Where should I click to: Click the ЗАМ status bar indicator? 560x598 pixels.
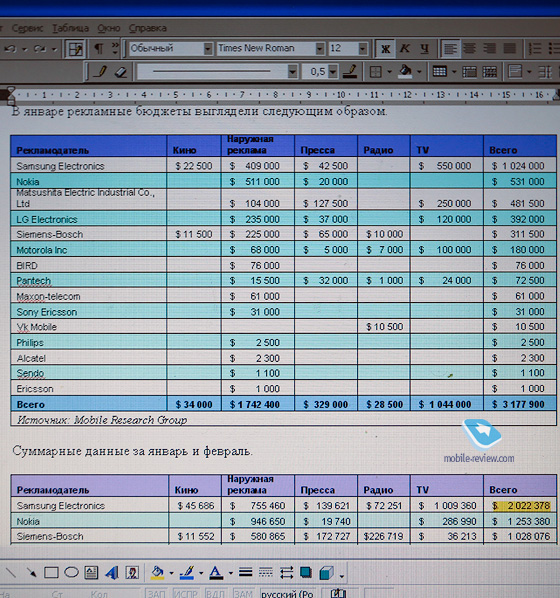tap(243, 593)
